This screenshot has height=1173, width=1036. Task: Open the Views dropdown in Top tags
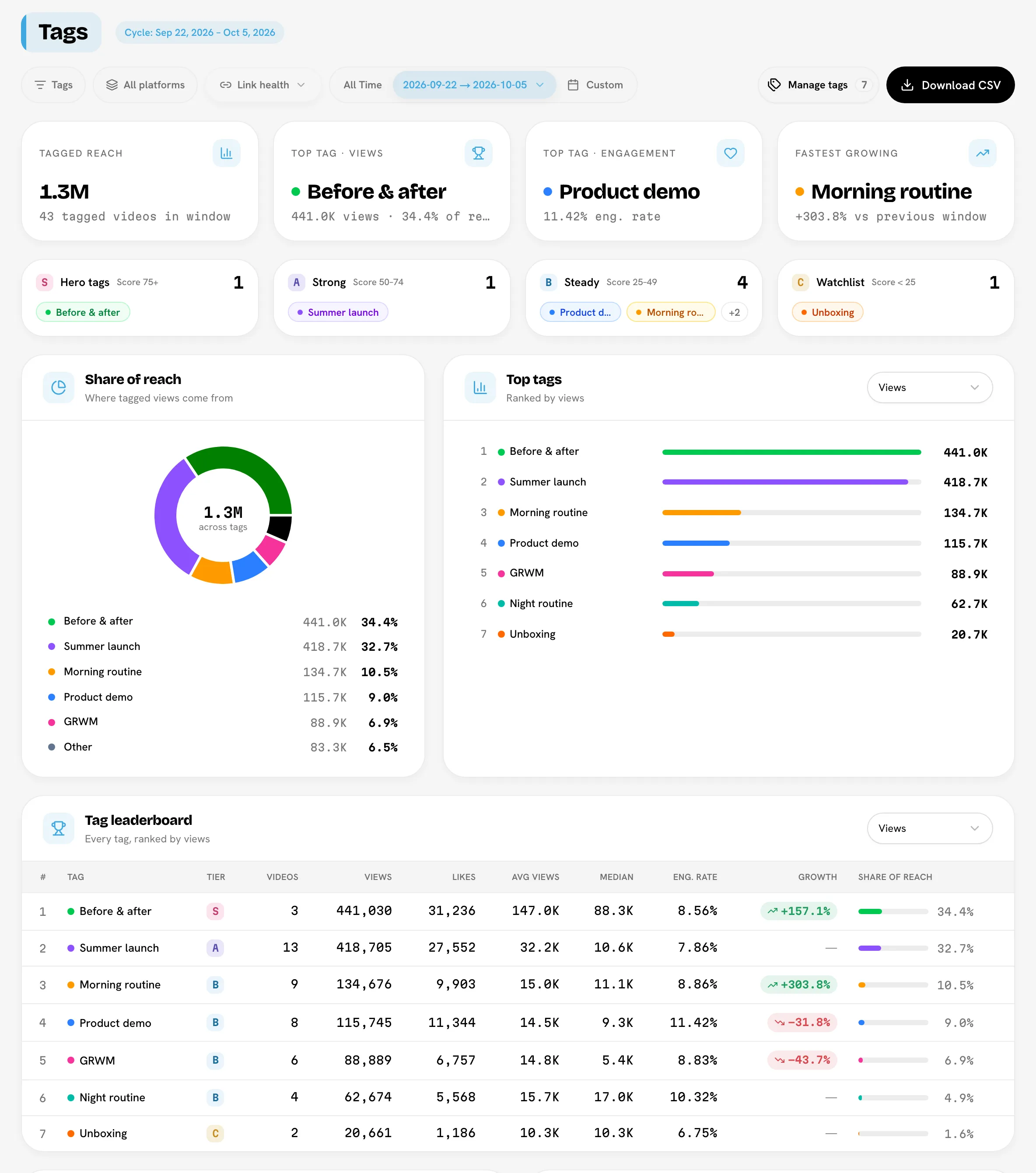(929, 388)
